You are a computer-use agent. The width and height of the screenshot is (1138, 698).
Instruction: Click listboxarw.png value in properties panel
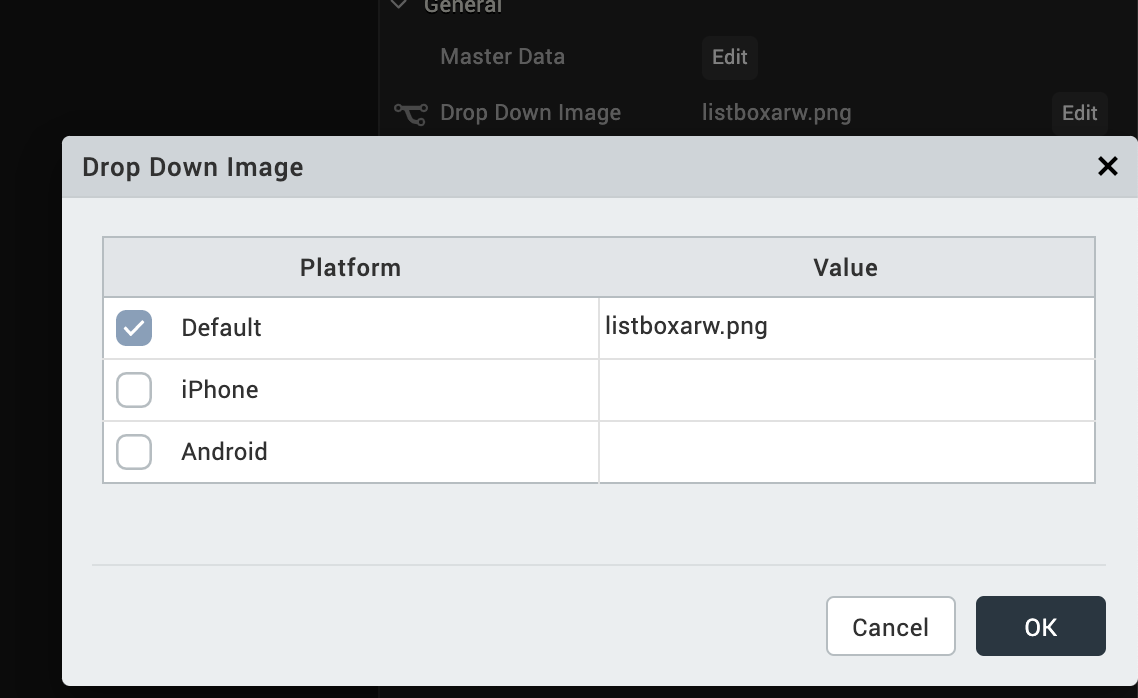(776, 113)
